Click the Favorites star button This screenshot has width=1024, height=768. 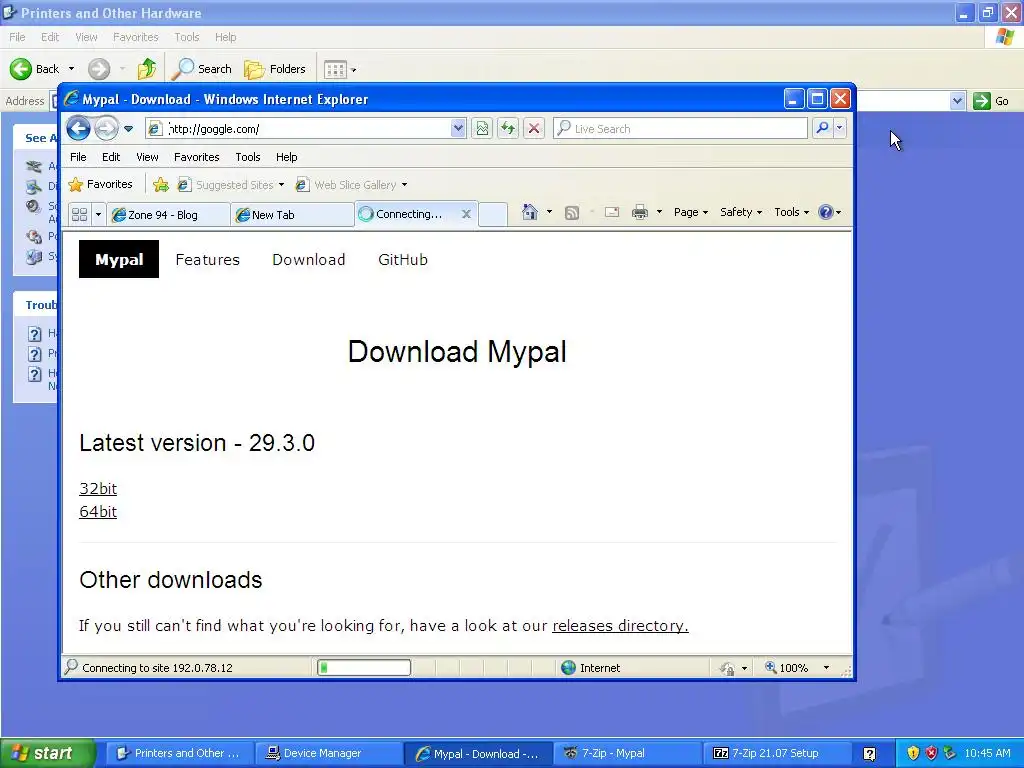click(x=101, y=185)
